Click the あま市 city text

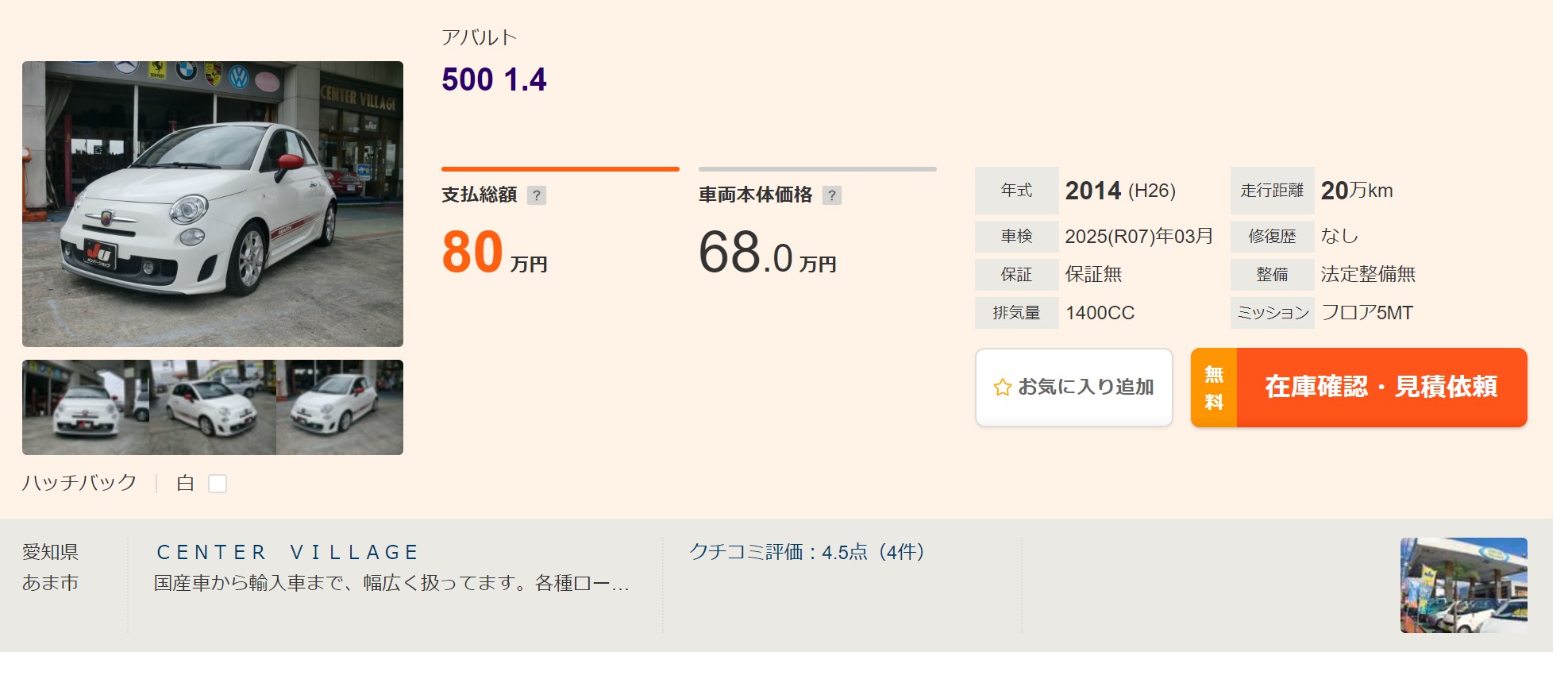50,583
